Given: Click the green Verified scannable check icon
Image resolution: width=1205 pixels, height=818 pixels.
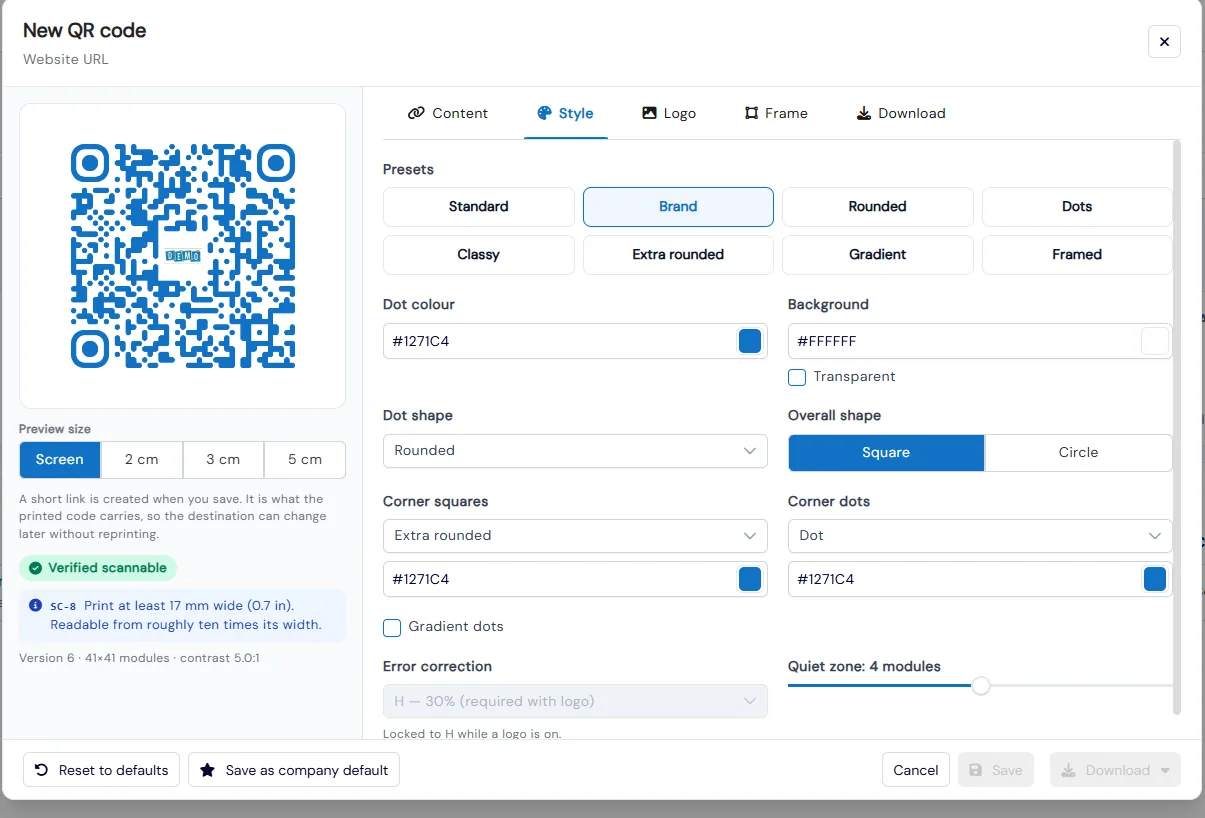Looking at the screenshot, I should click(36, 568).
